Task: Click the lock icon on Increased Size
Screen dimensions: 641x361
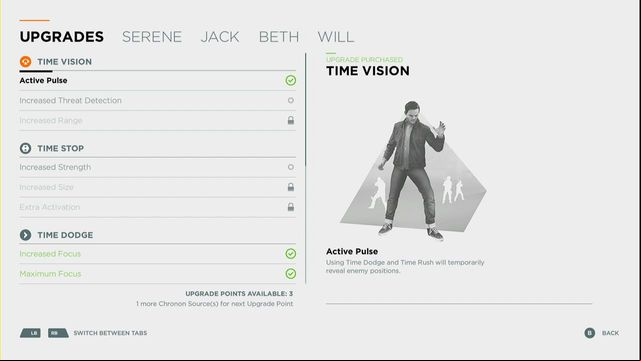Action: (x=291, y=187)
